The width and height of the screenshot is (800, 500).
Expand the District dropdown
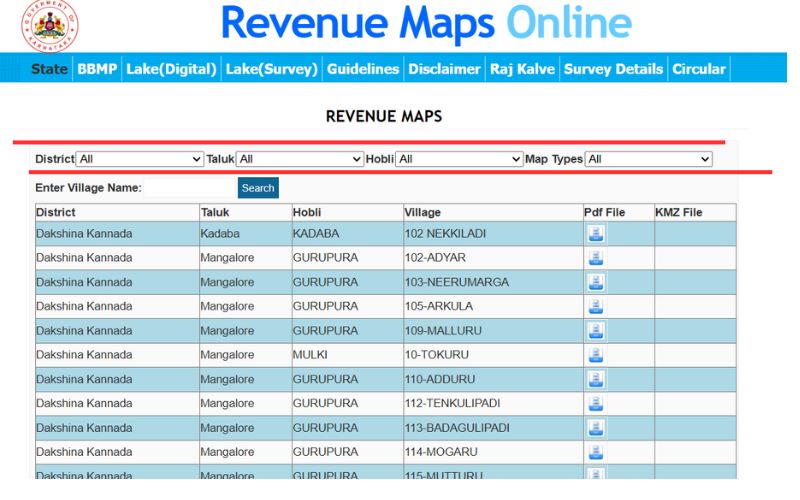(140, 159)
